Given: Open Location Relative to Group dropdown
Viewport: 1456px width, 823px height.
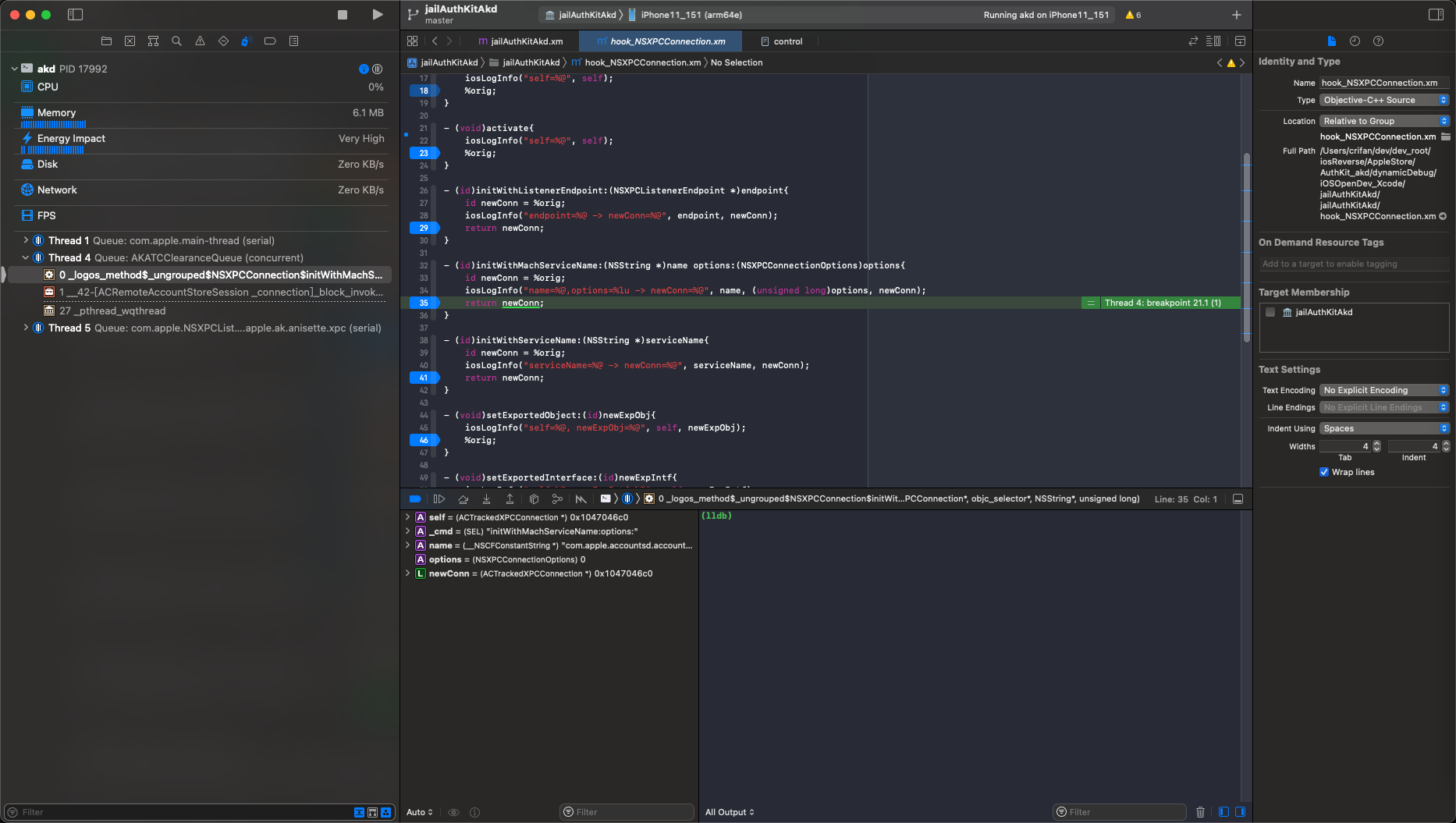Looking at the screenshot, I should pyautogui.click(x=1384, y=121).
